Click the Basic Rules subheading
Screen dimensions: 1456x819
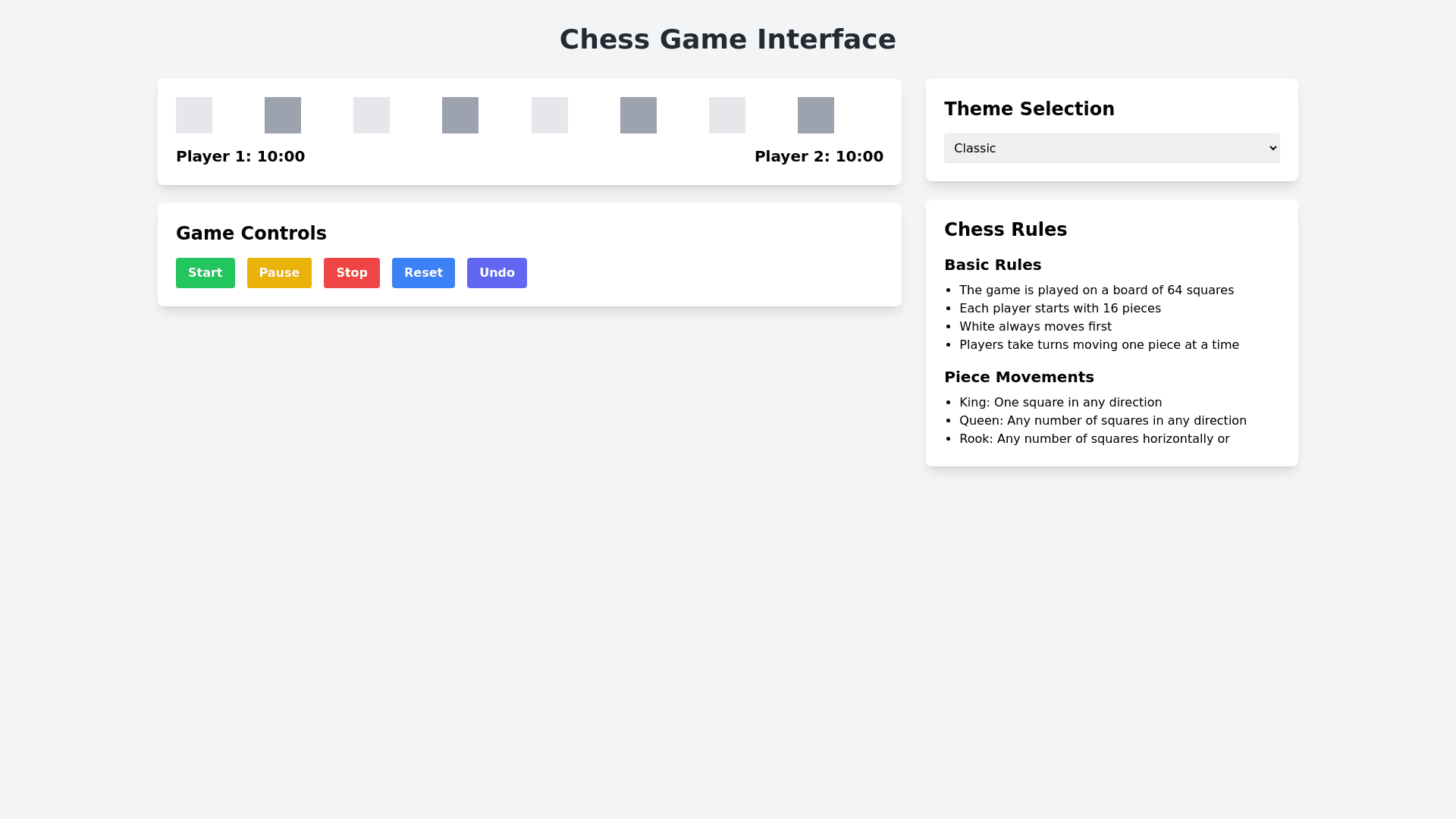pos(993,265)
